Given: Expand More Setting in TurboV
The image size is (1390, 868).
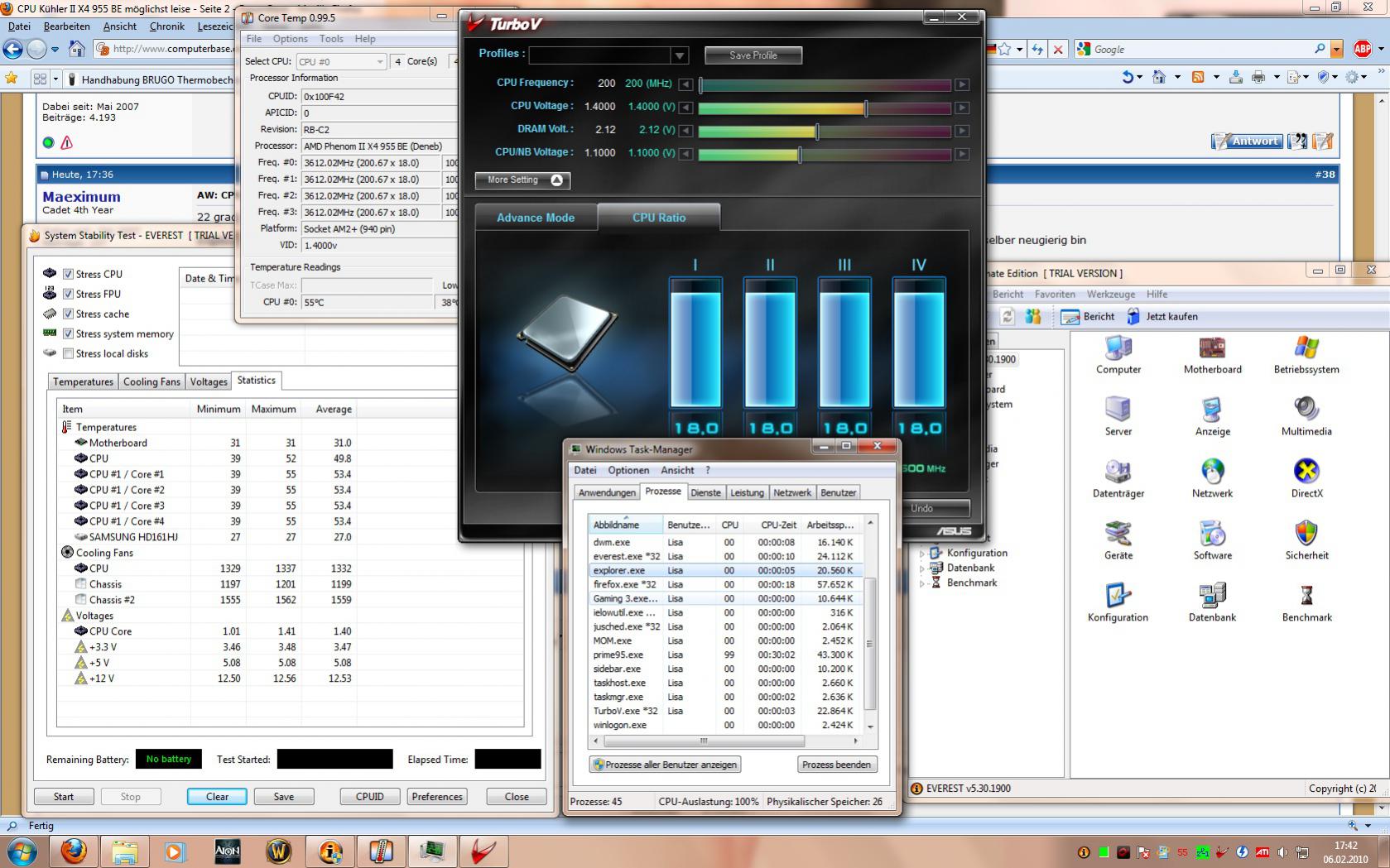Looking at the screenshot, I should click(x=522, y=180).
